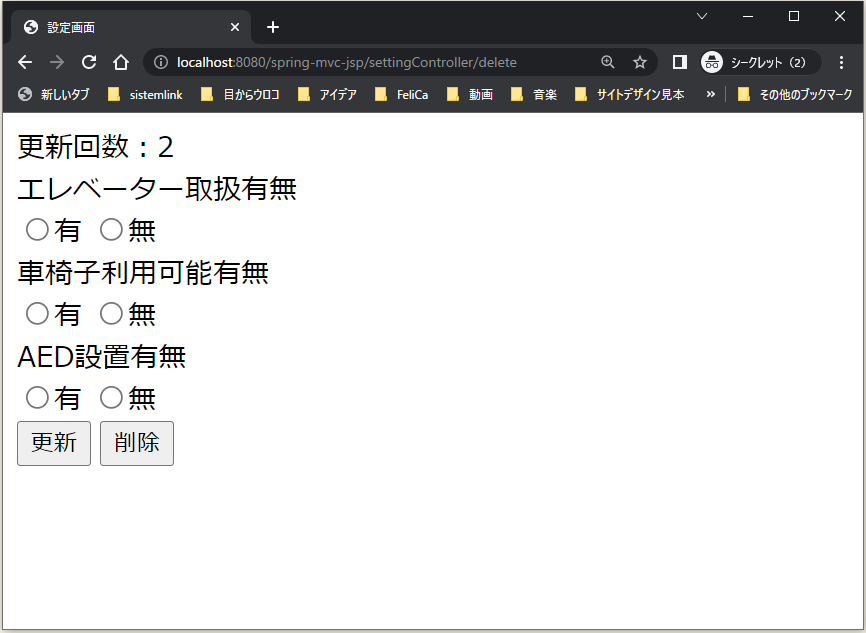The image size is (866, 633).
Task: Select 有 for AED設置有無
Action: (34, 397)
